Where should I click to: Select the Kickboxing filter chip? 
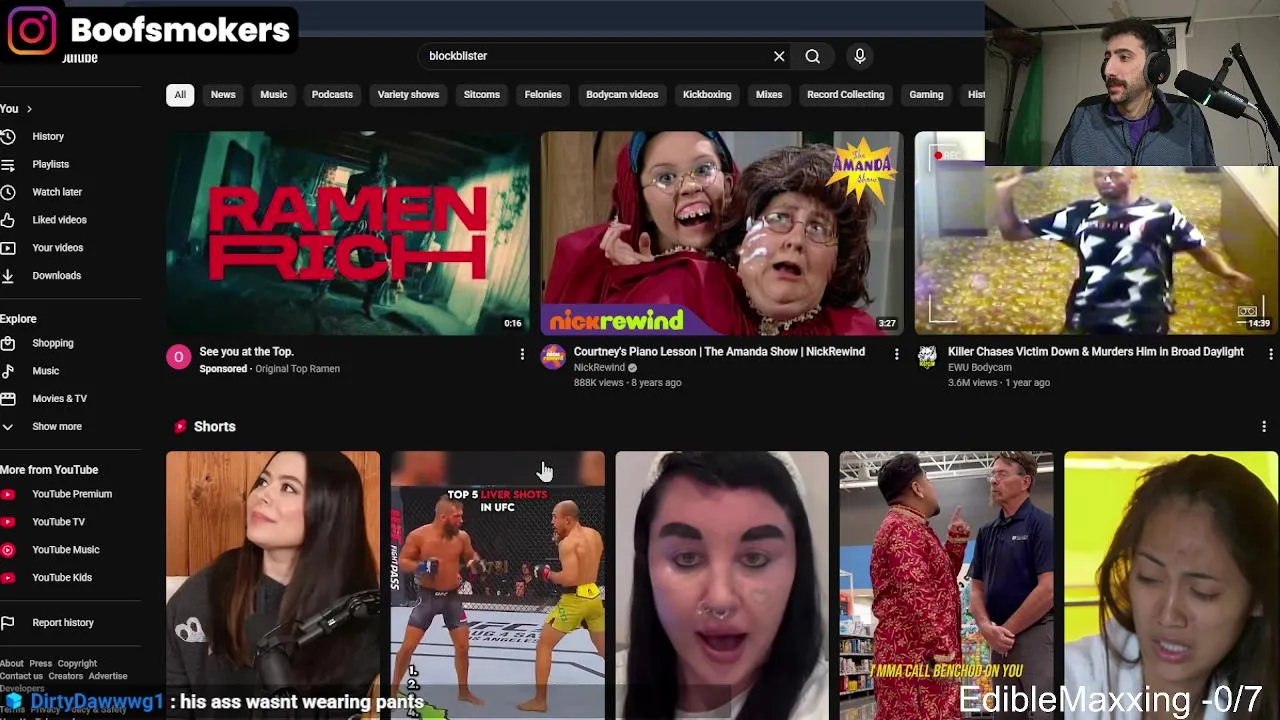click(x=707, y=95)
